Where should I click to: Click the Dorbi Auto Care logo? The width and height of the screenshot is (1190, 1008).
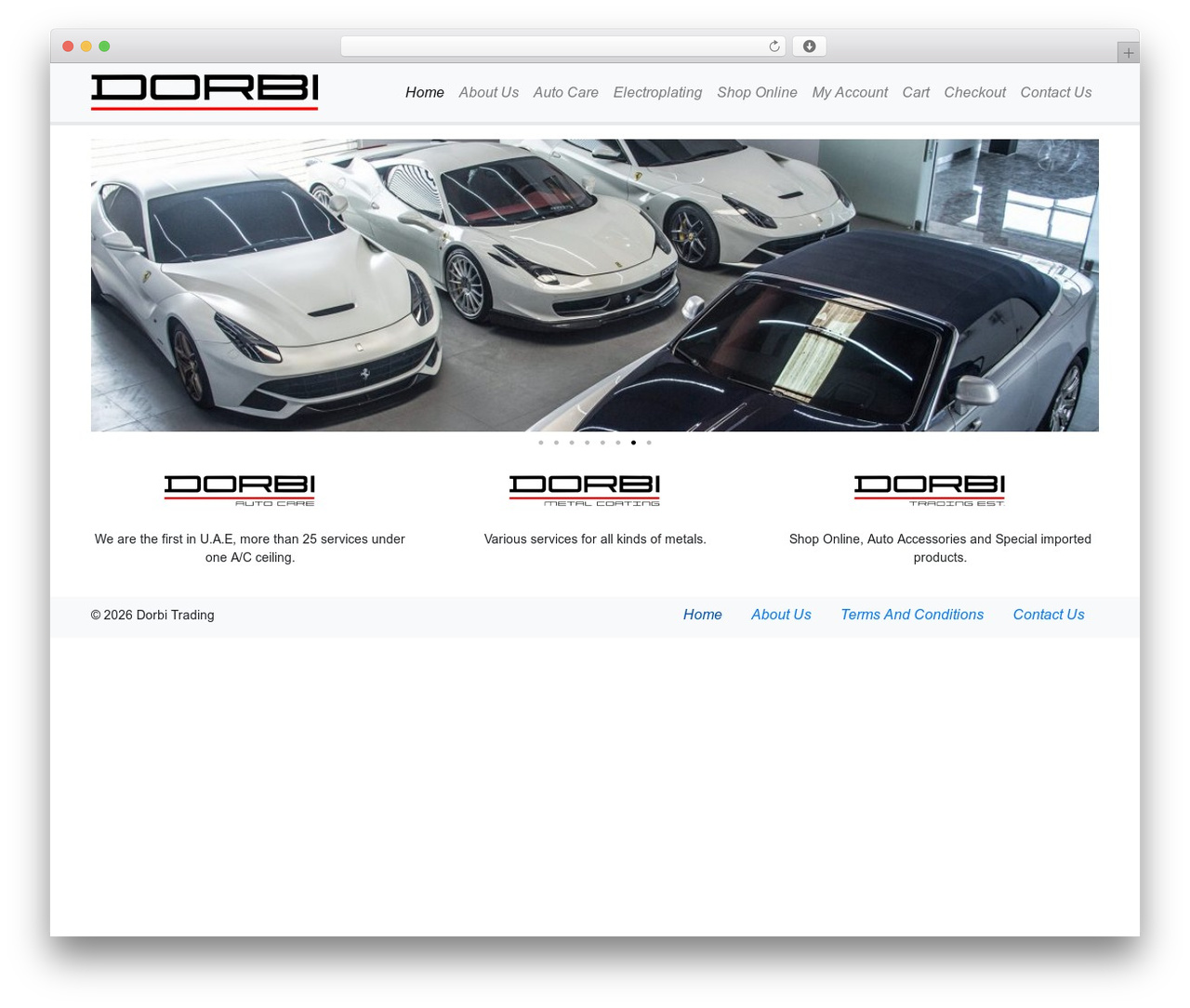point(240,491)
